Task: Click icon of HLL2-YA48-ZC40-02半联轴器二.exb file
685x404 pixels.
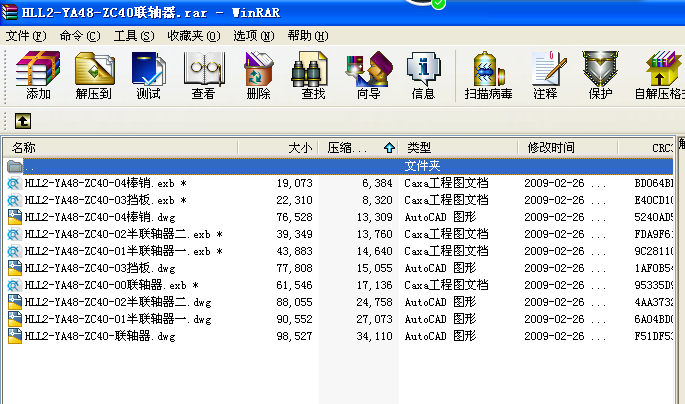Action: (x=14, y=235)
